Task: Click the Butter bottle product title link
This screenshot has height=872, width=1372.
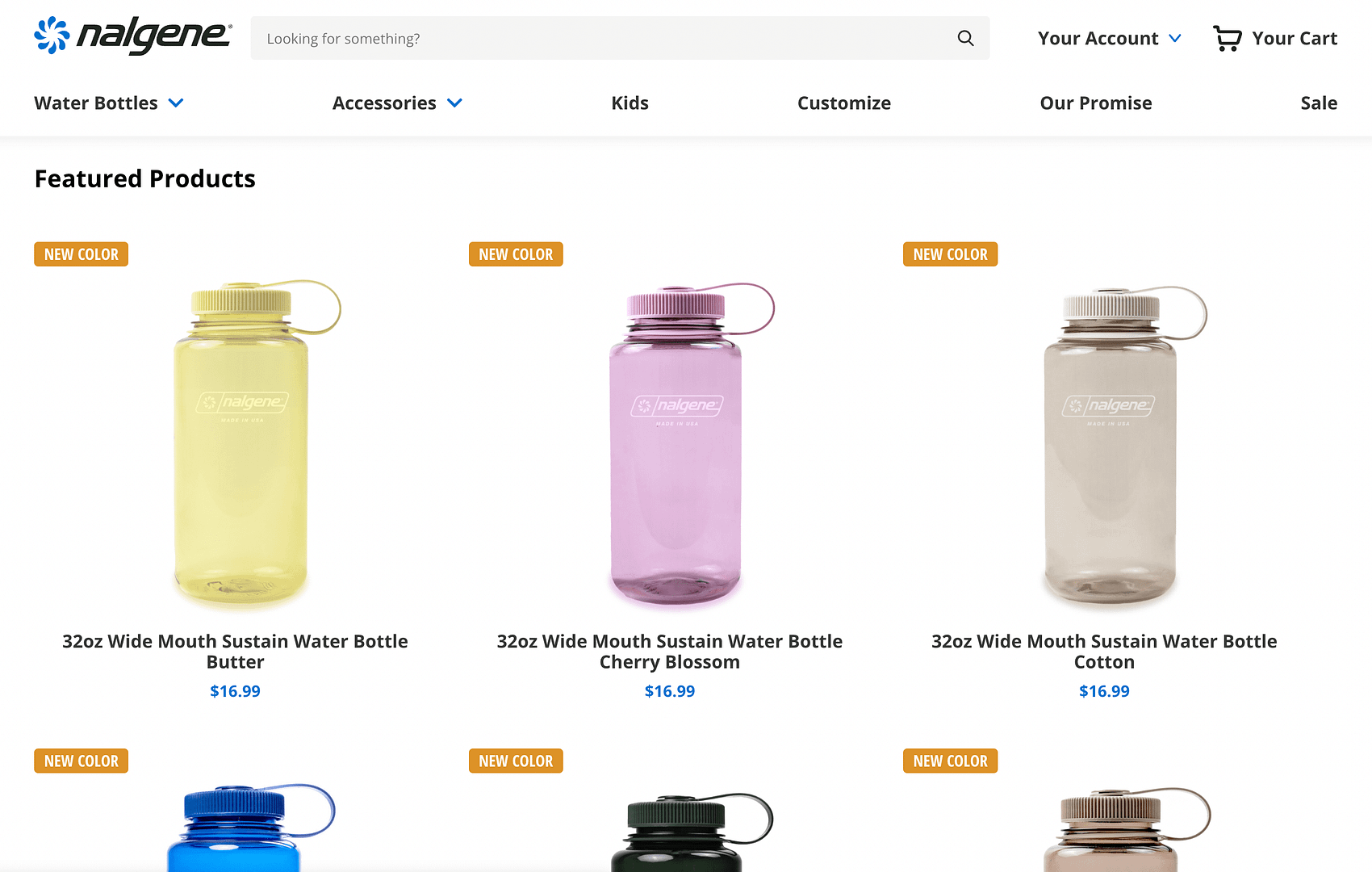Action: [x=235, y=651]
